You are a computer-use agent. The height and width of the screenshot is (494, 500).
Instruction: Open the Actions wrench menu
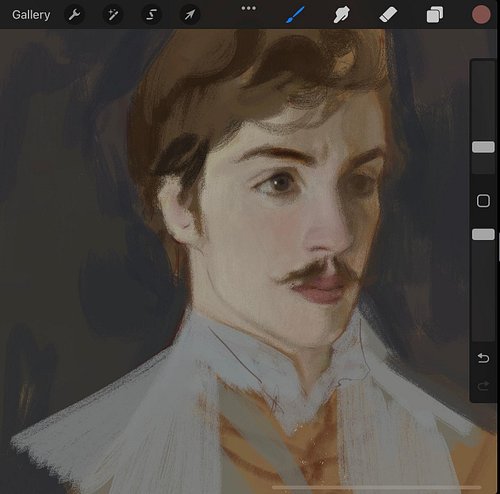click(74, 15)
